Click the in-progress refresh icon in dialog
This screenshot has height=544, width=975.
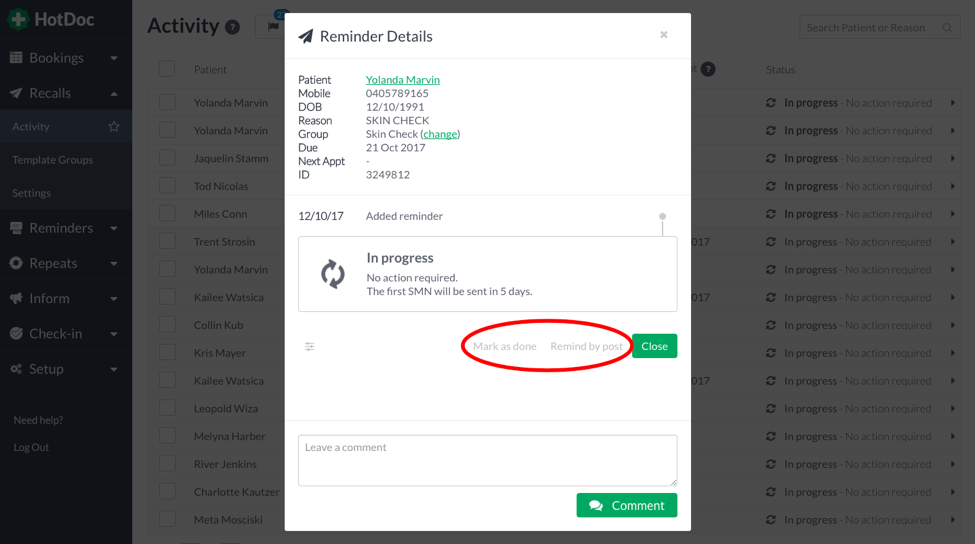333,274
